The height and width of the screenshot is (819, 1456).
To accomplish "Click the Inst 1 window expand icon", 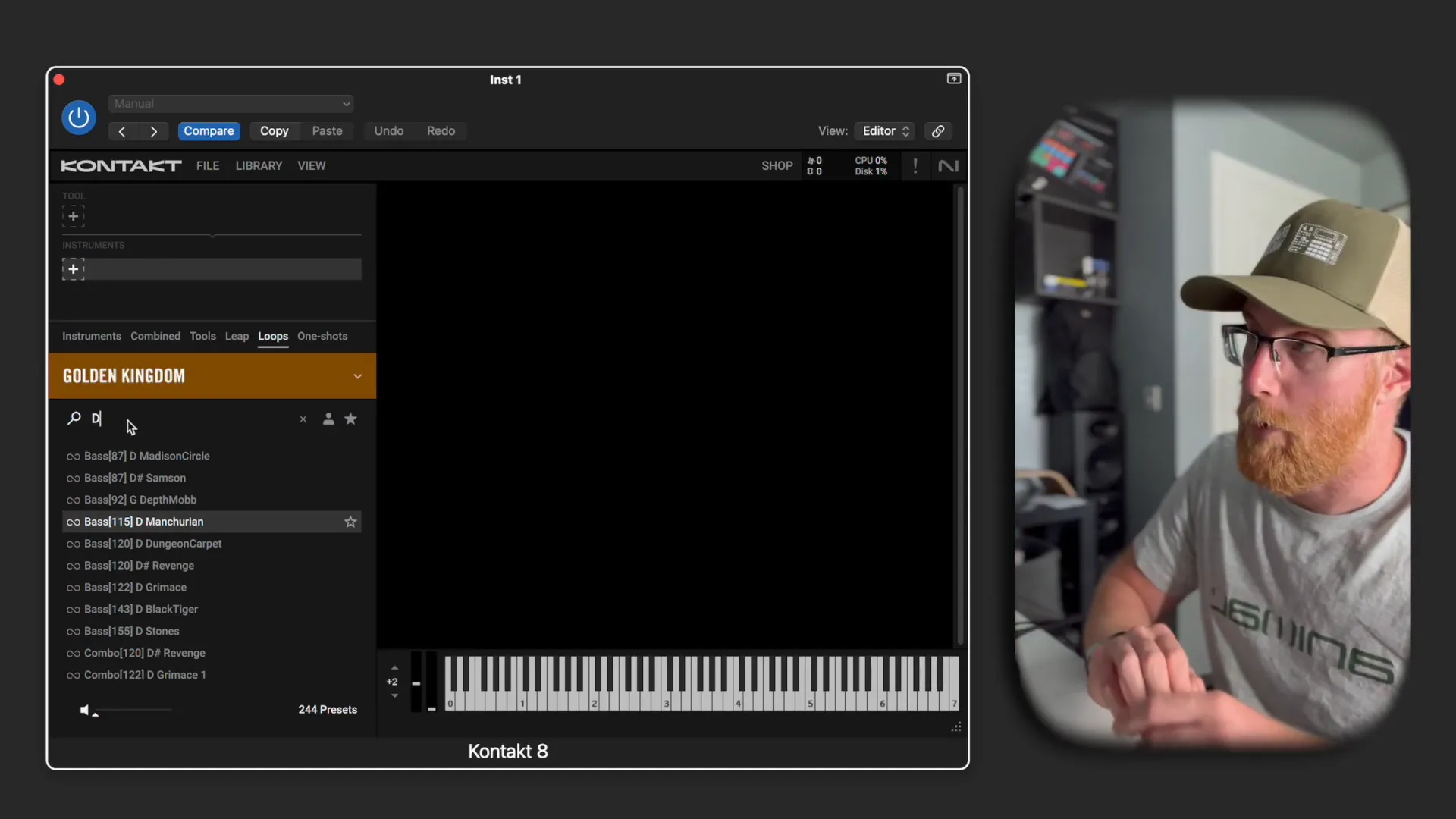I will pos(954,79).
